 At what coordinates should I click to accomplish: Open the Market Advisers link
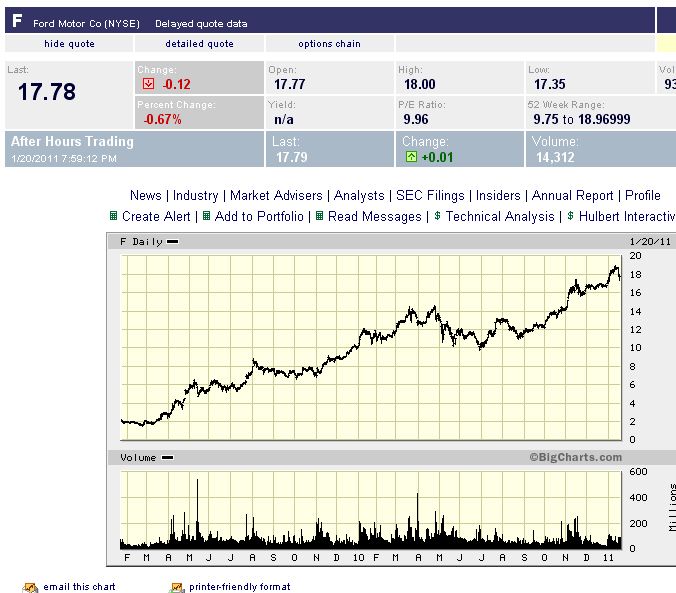point(276,195)
